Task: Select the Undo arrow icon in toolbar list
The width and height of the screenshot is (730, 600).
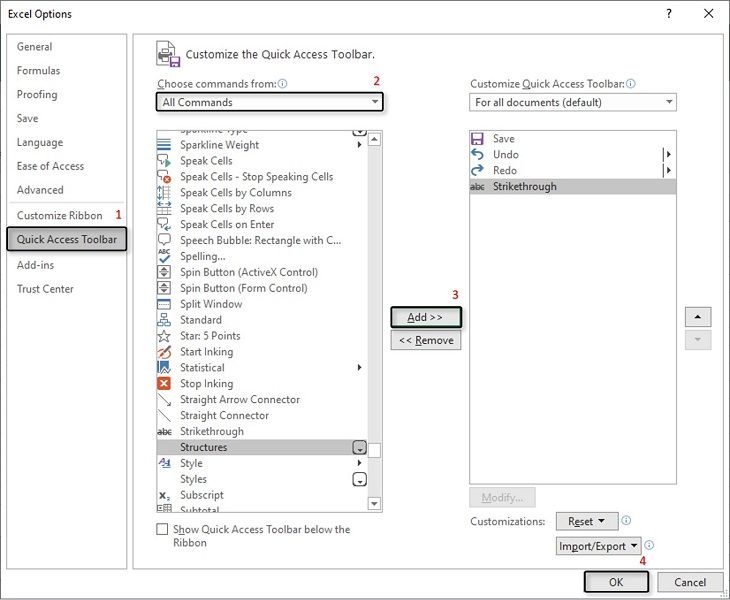Action: pyautogui.click(x=477, y=154)
